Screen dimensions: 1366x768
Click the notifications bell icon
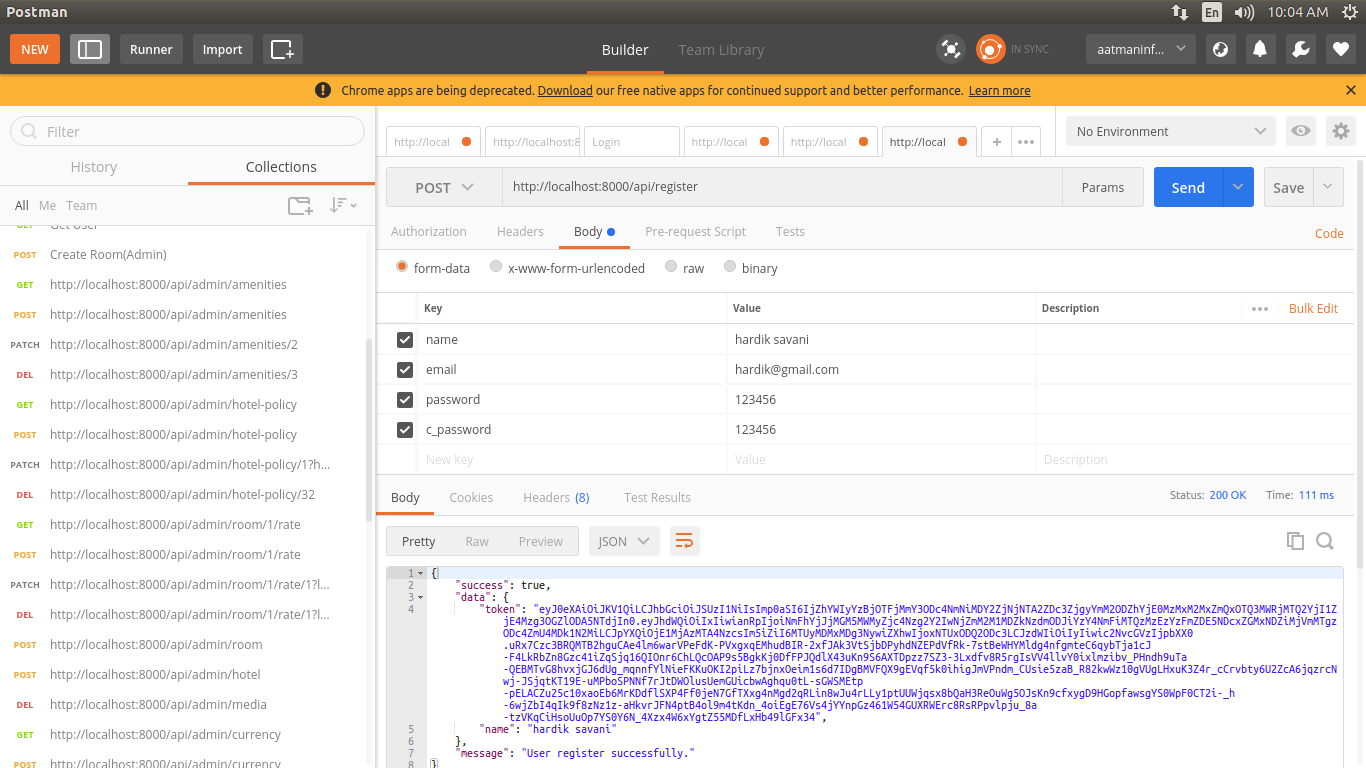1260,49
